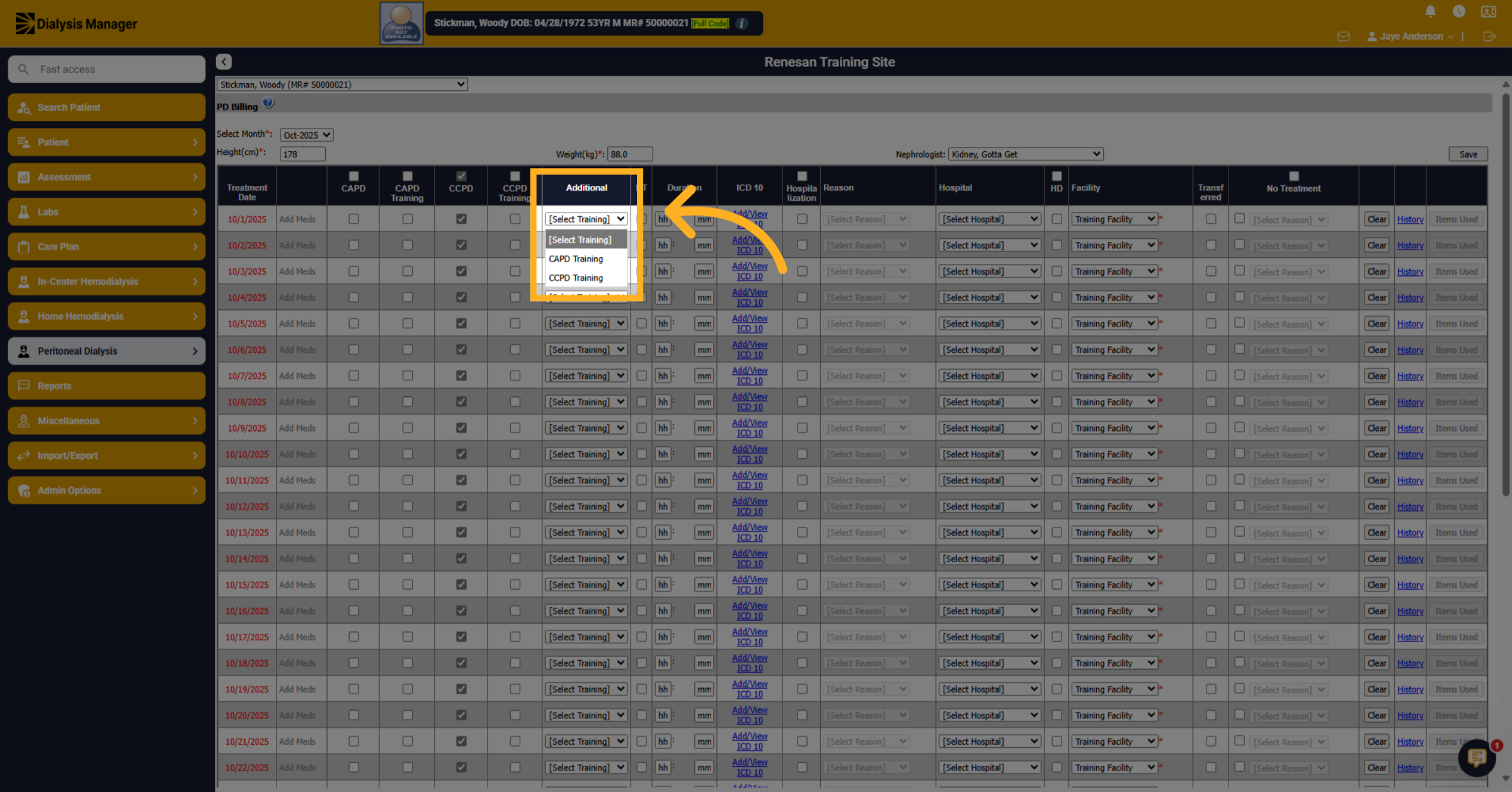Screen dimensions: 1512x792
Task: Expand the Care Plan menu chevron
Action: click(195, 246)
